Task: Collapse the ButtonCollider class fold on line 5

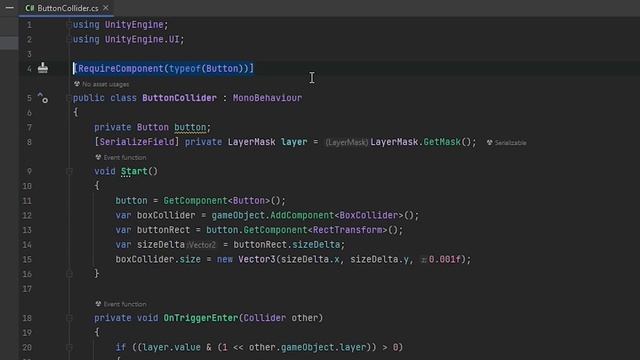Action: coord(69,98)
